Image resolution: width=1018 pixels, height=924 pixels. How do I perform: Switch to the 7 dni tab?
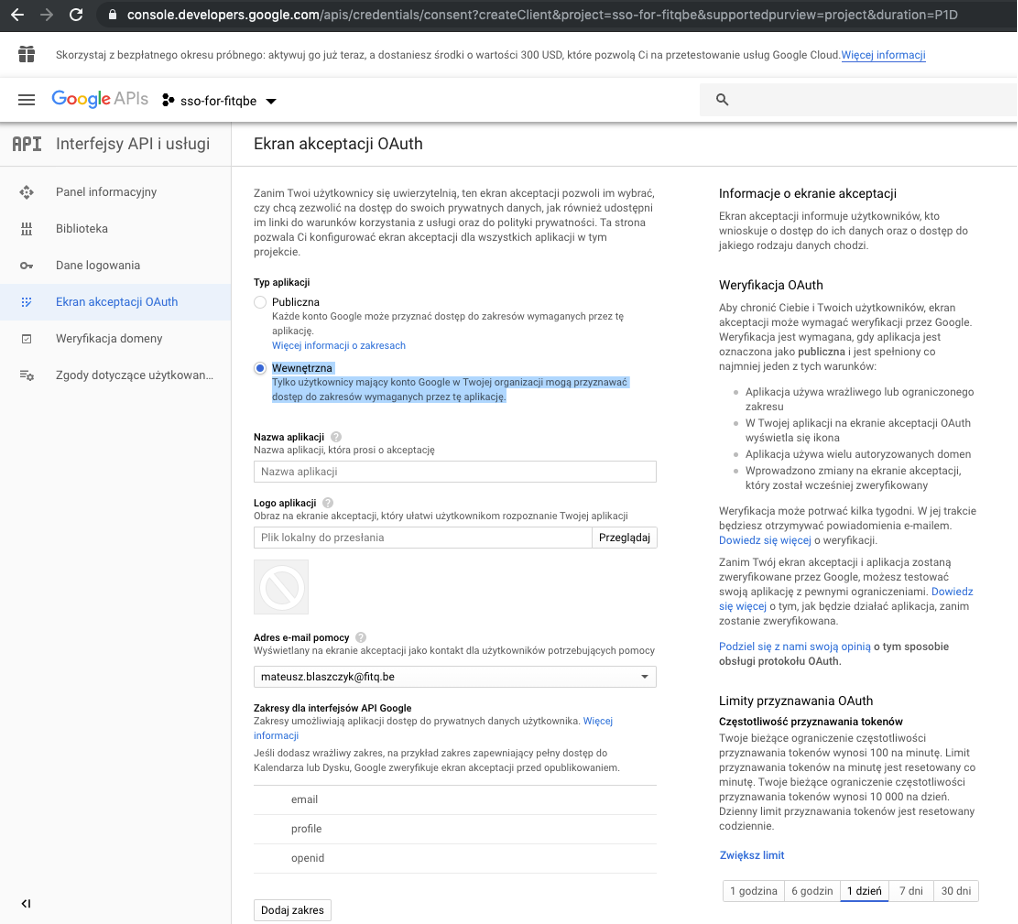point(911,891)
